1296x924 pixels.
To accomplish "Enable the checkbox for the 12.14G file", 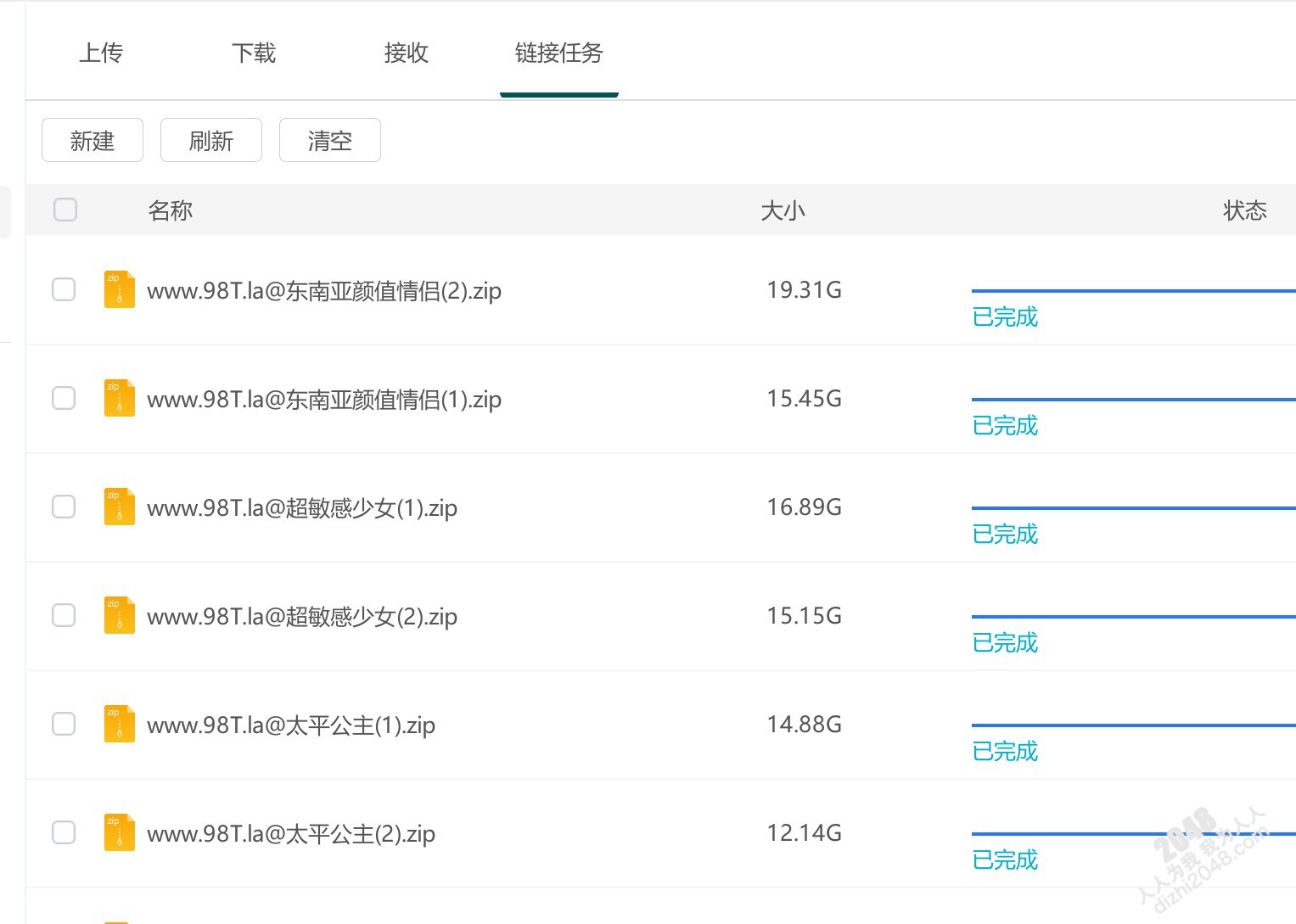I will [x=64, y=832].
